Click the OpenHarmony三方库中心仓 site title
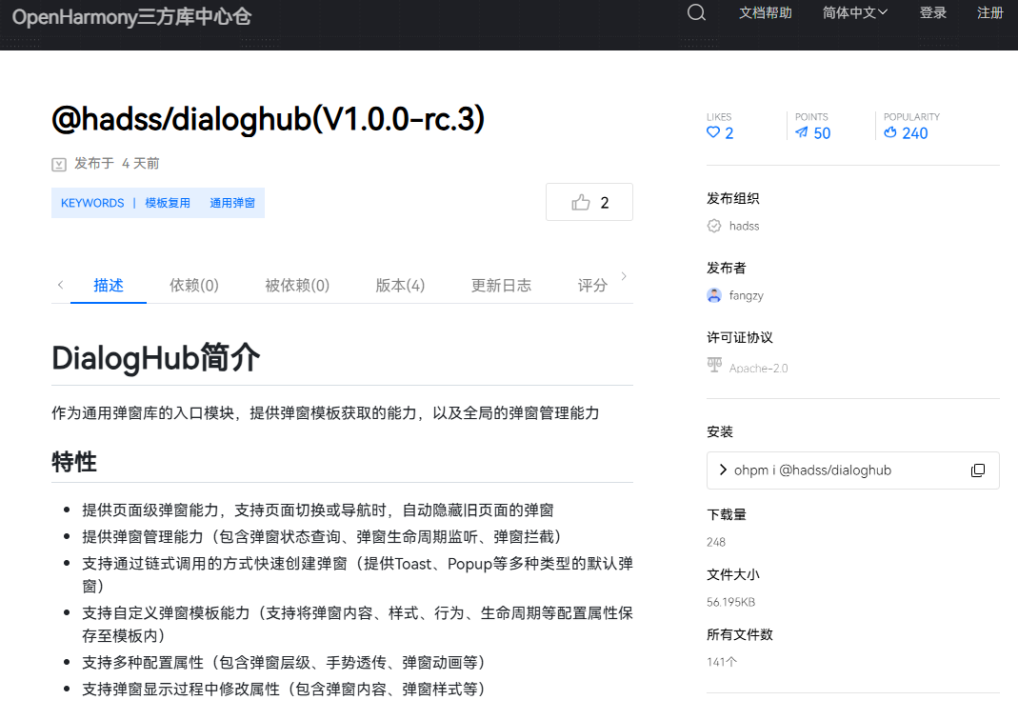Image resolution: width=1018 pixels, height=720 pixels. (x=131, y=17)
